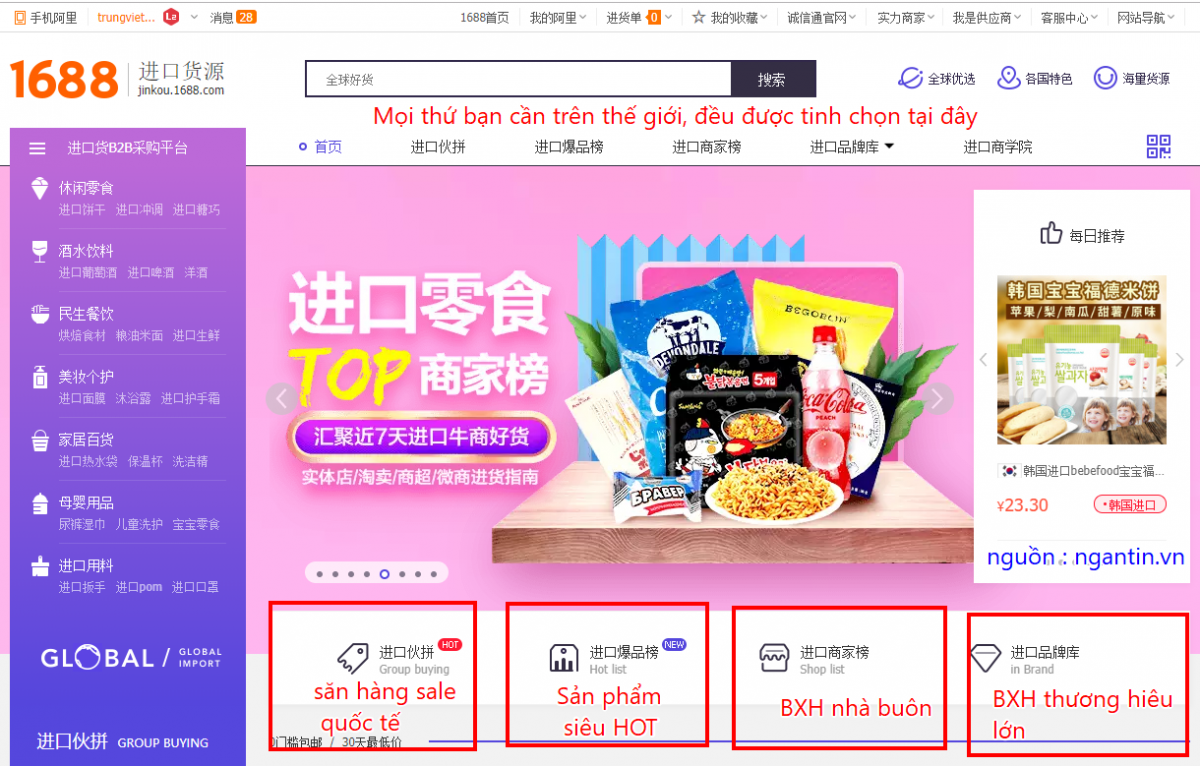The height and width of the screenshot is (766, 1200).
Task: Click the 搜索 search button
Action: [x=773, y=79]
